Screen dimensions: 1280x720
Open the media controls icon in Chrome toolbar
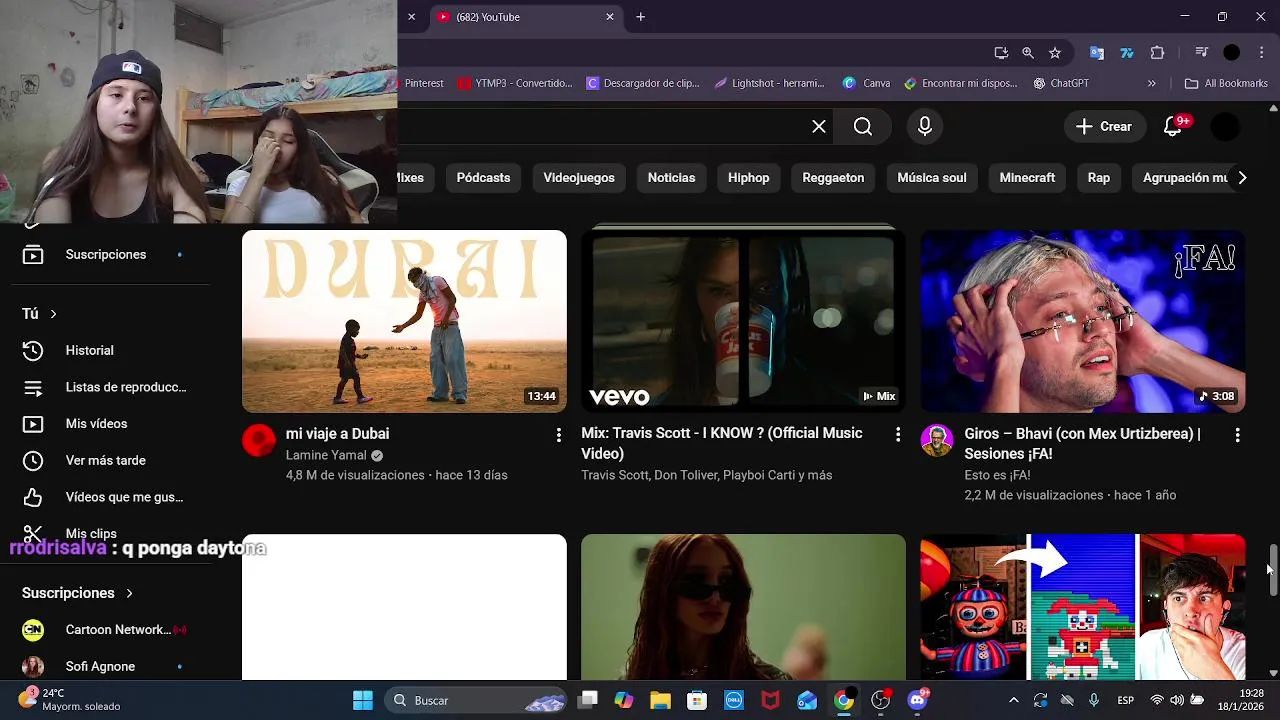(1202, 52)
